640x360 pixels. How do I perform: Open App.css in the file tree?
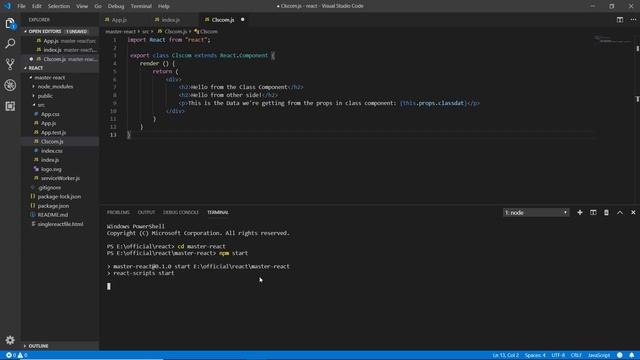50,114
